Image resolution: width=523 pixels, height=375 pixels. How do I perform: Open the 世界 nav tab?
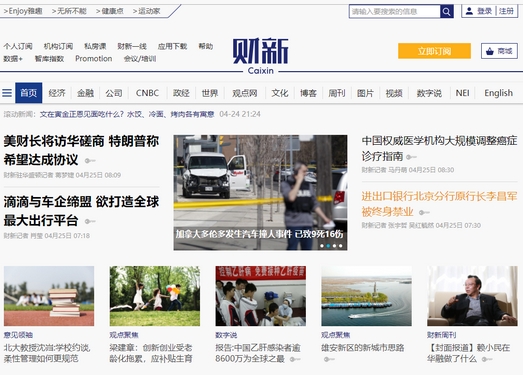(210, 93)
